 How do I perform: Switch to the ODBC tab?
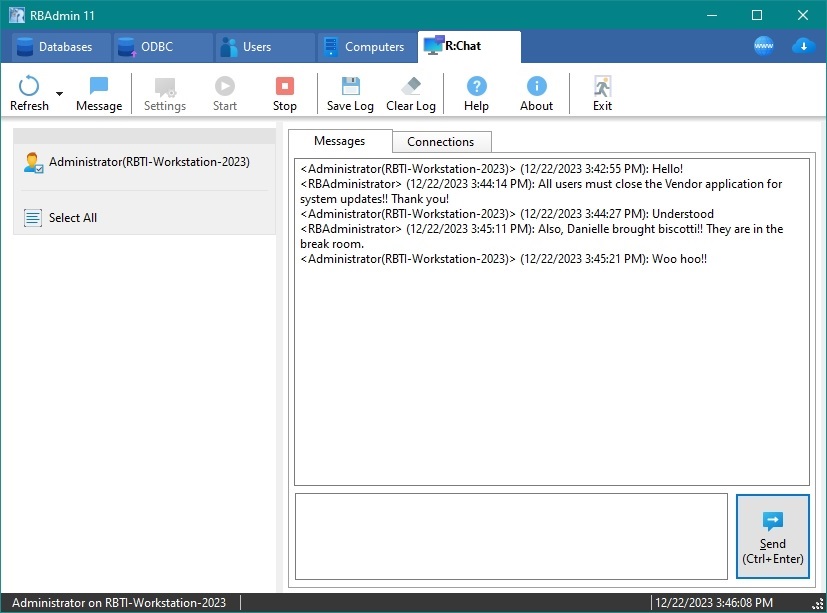click(x=164, y=47)
